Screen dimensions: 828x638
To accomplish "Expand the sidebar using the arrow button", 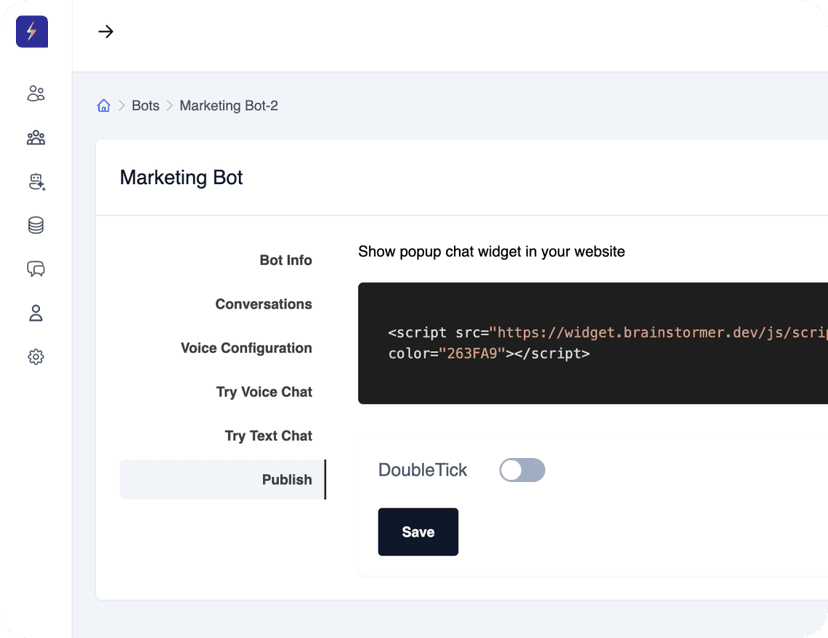I will [x=105, y=31].
